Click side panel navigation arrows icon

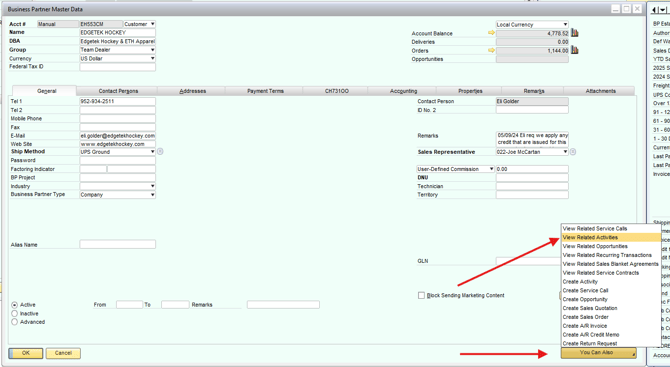pyautogui.click(x=660, y=10)
